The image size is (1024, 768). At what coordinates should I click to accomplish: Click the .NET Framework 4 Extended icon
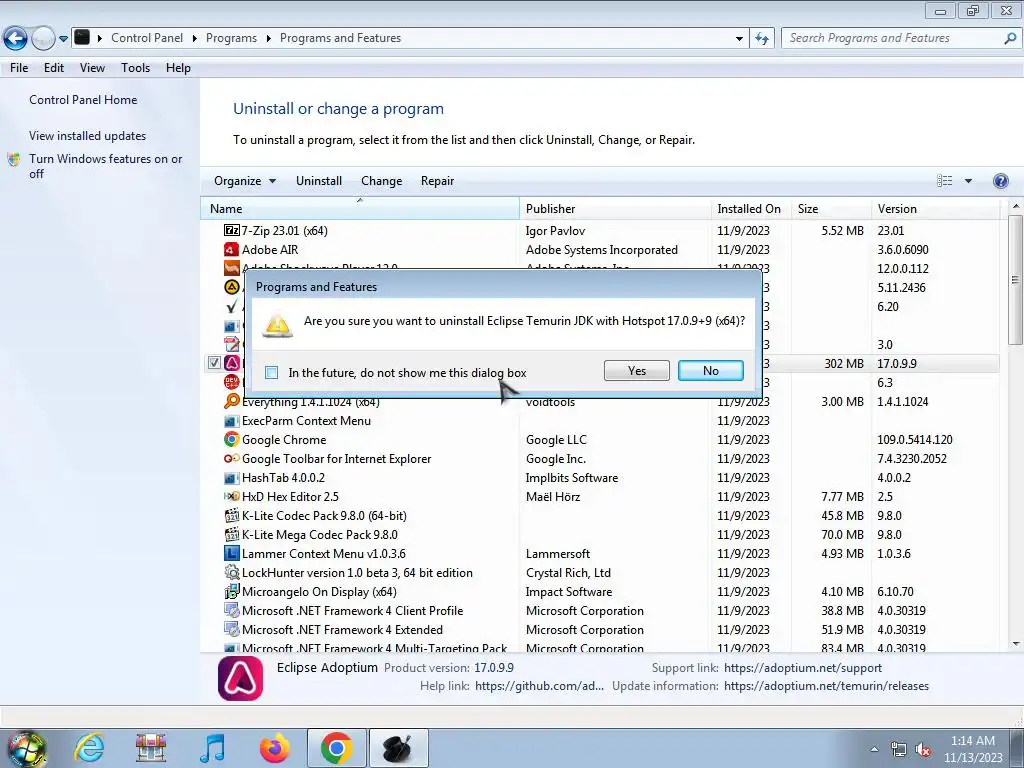231,630
